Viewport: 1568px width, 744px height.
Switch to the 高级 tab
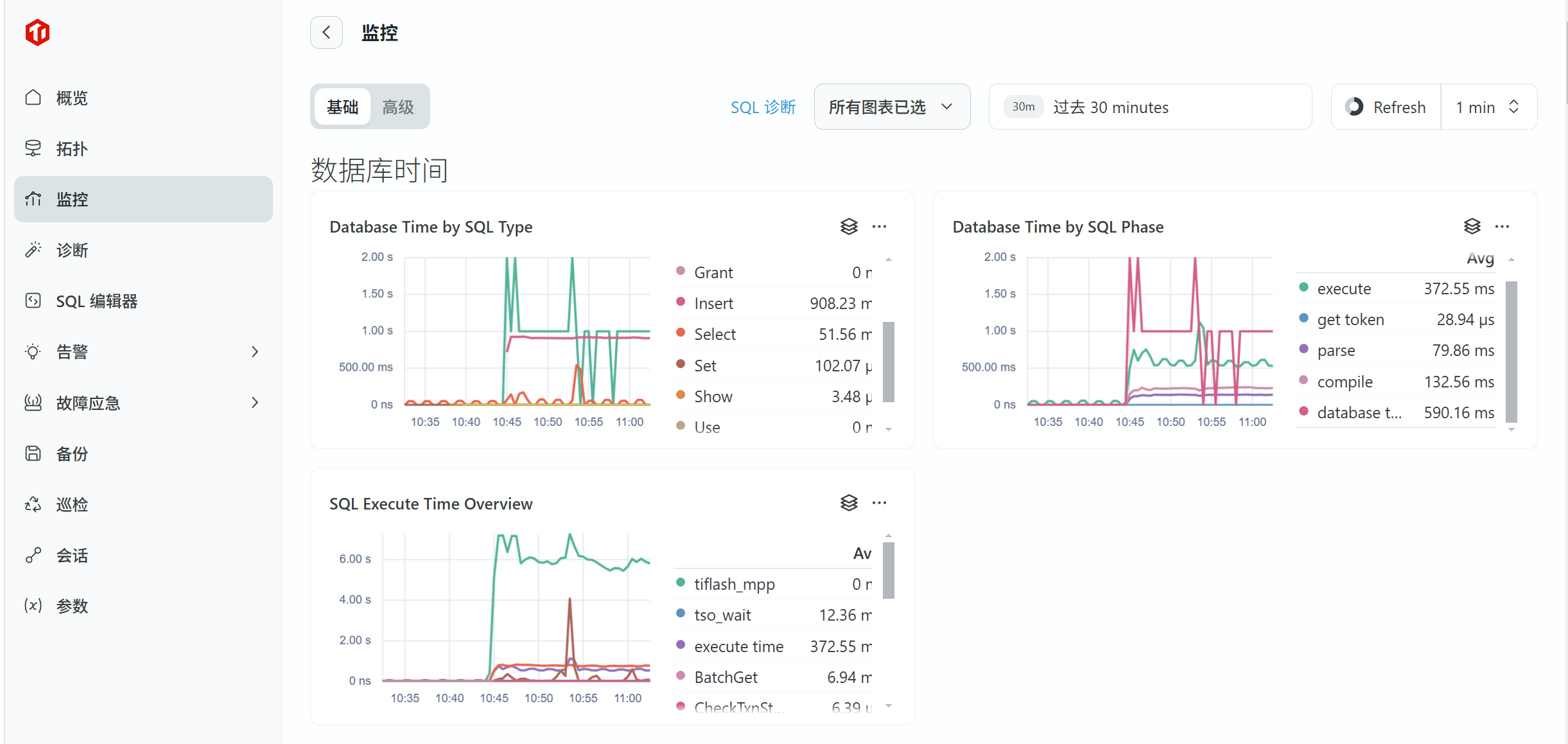[x=398, y=107]
